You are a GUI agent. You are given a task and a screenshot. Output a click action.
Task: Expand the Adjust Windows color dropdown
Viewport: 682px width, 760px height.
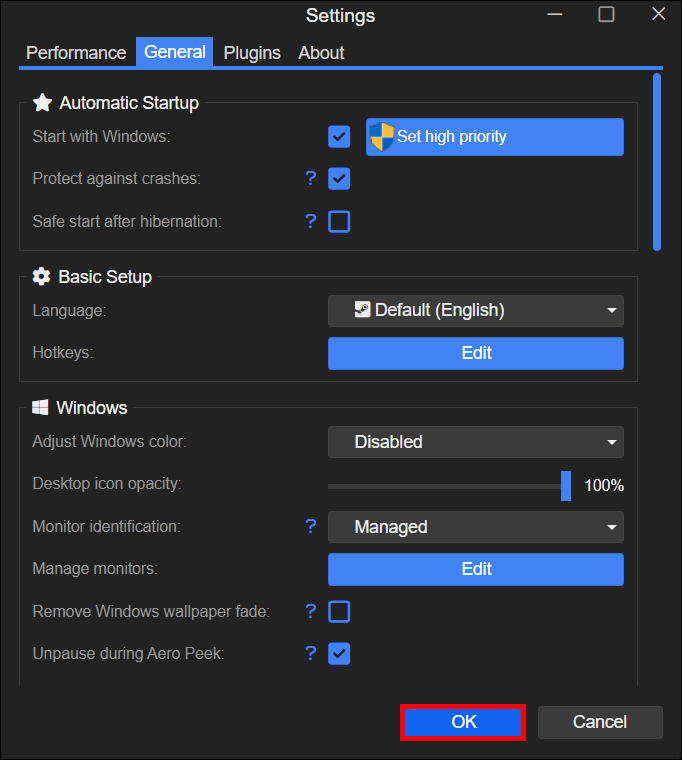(x=475, y=442)
